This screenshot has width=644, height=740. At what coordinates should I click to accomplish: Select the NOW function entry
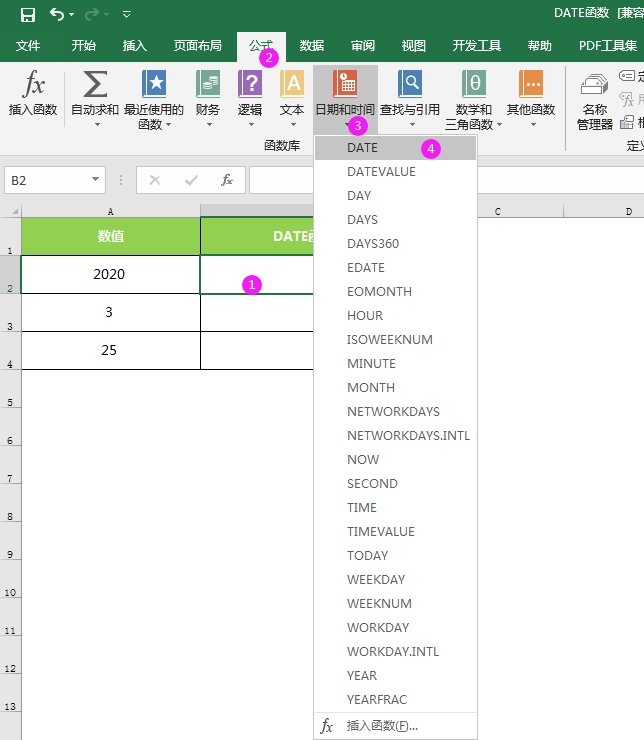(395, 460)
